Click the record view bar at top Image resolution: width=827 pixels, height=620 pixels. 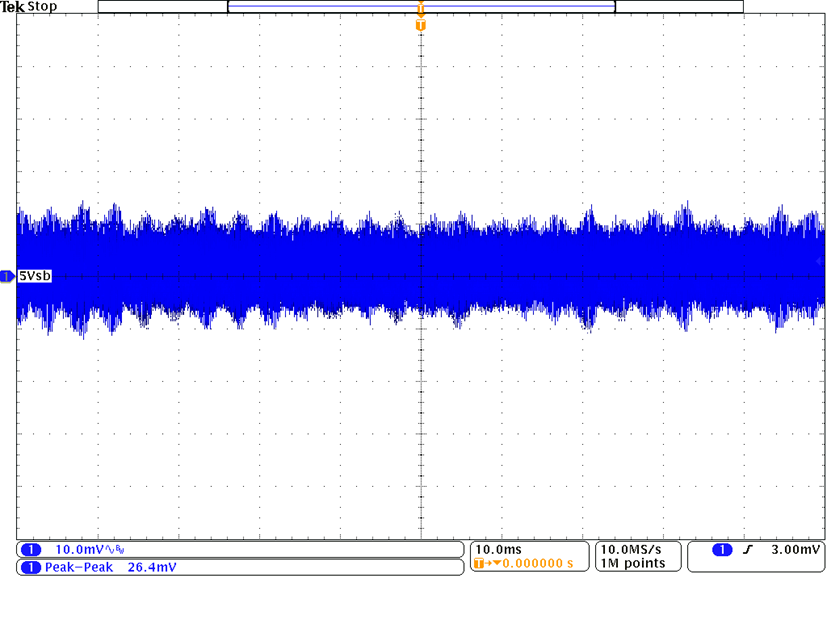(x=420, y=6)
